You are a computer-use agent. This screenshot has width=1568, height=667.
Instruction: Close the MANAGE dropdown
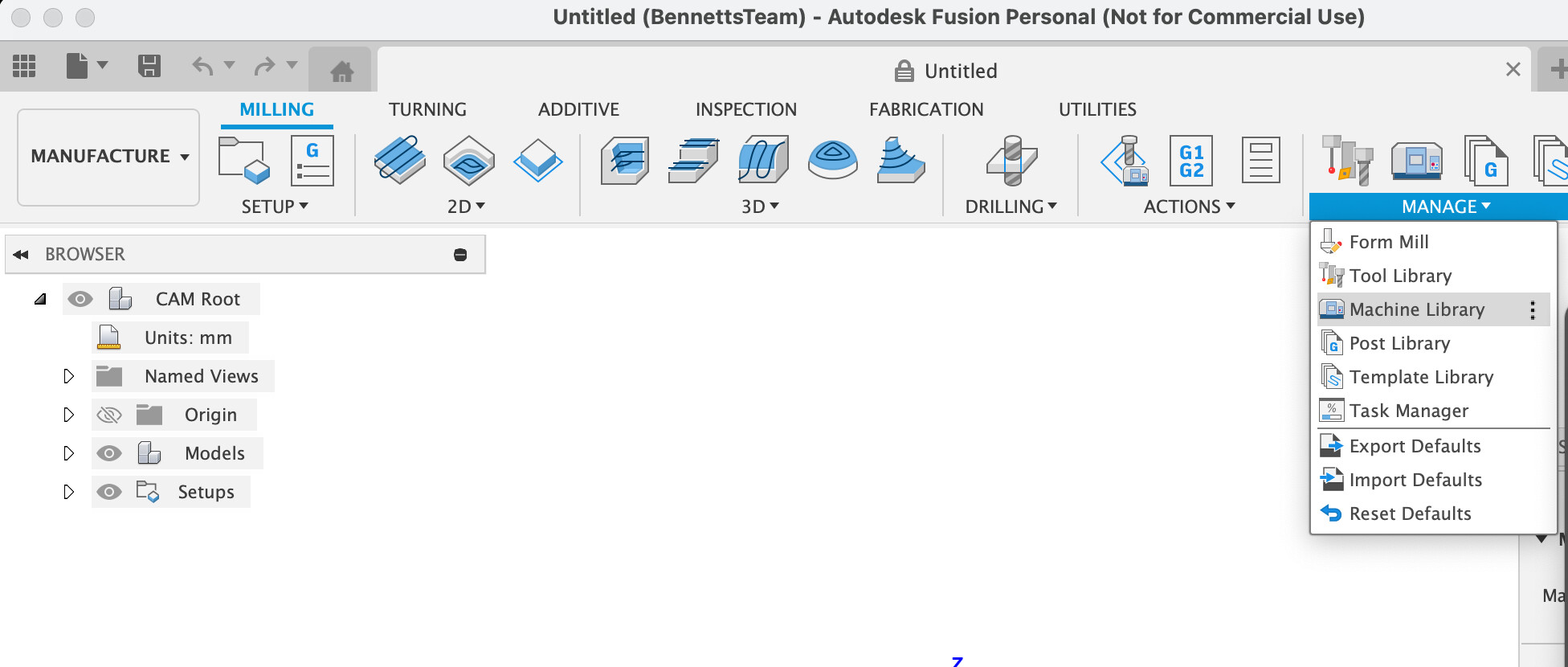(1446, 207)
